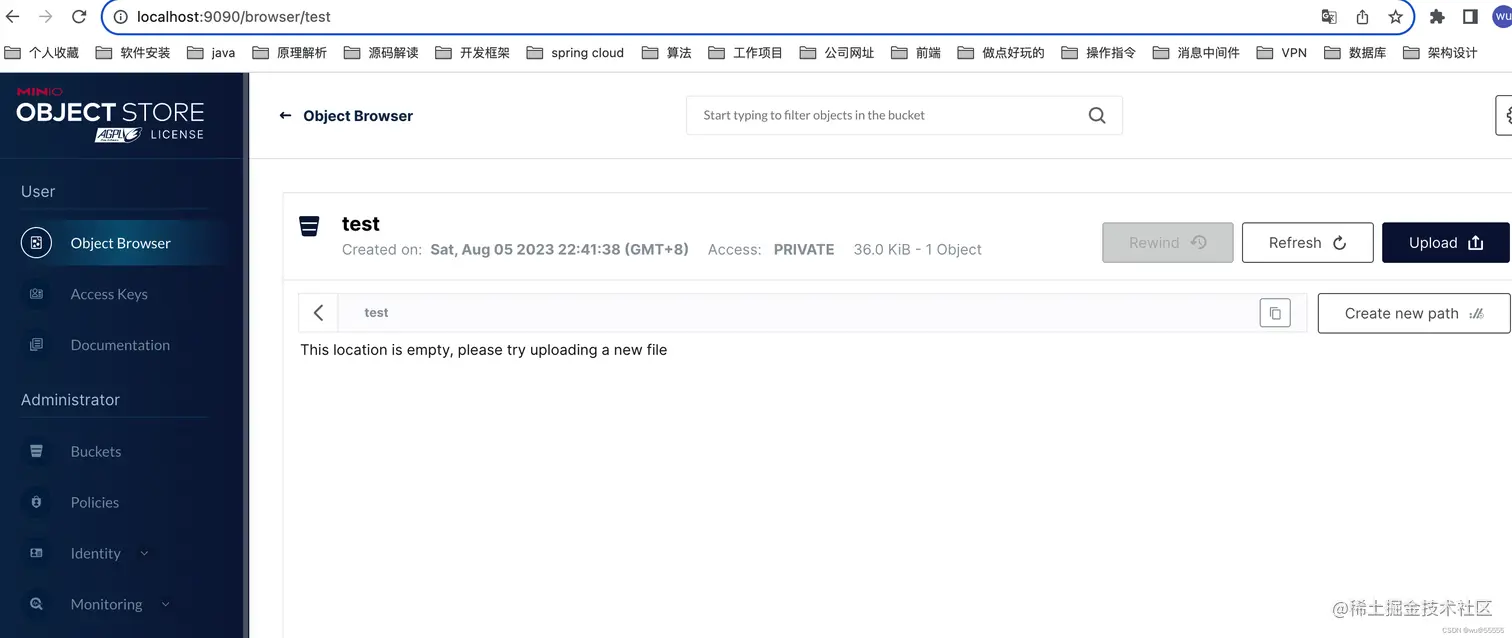
Task: Go up a level with the path back chevron
Action: pos(318,313)
